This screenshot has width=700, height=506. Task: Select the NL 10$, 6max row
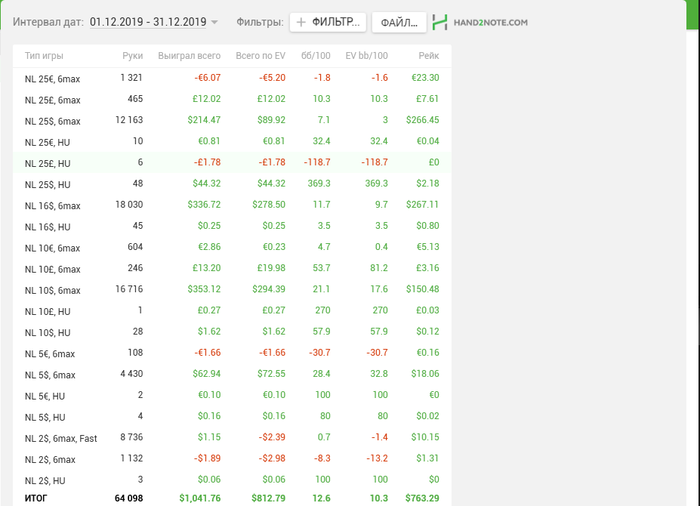pos(232,290)
